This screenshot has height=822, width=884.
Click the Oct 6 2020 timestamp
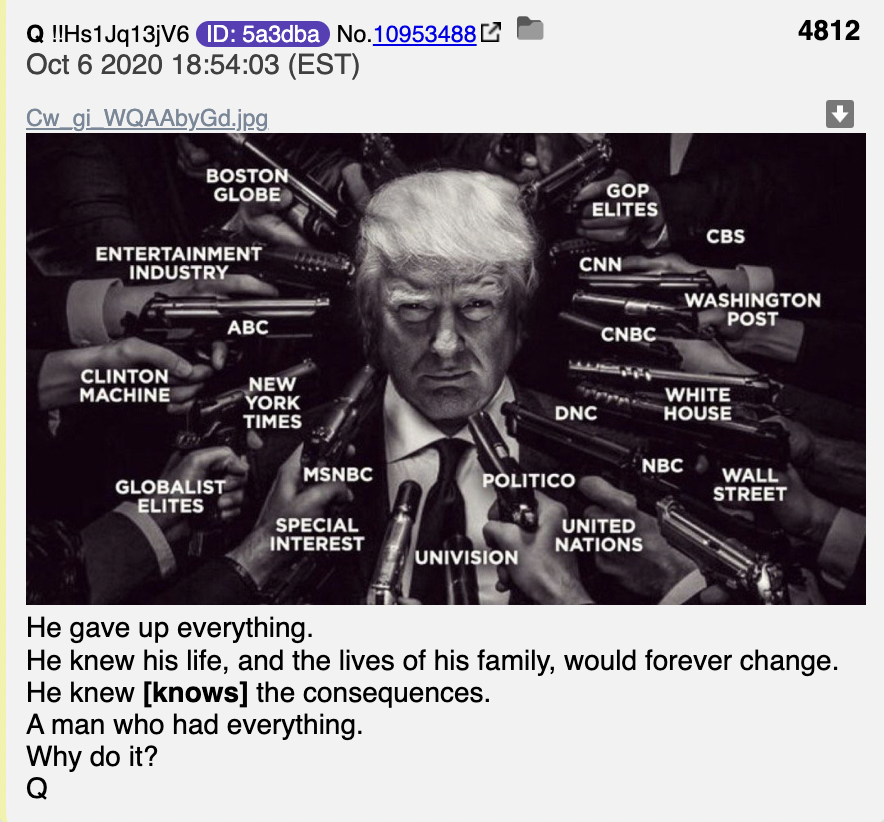pyautogui.click(x=192, y=65)
